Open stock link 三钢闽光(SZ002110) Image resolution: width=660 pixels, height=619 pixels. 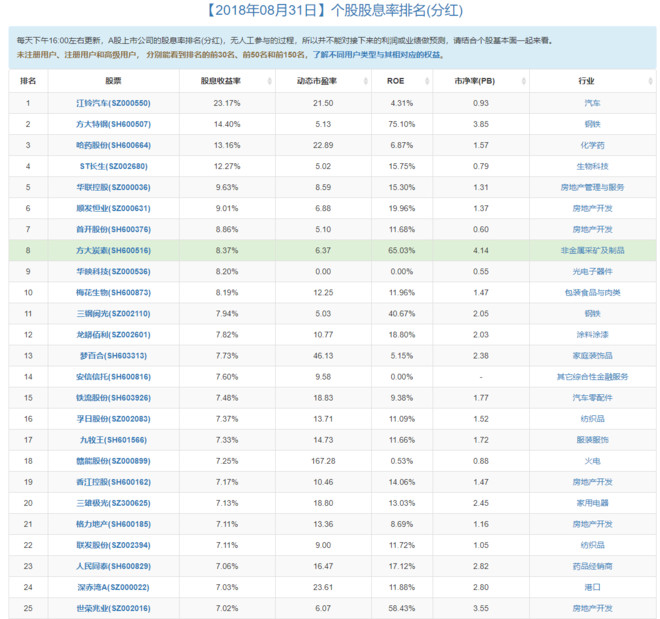pos(113,313)
